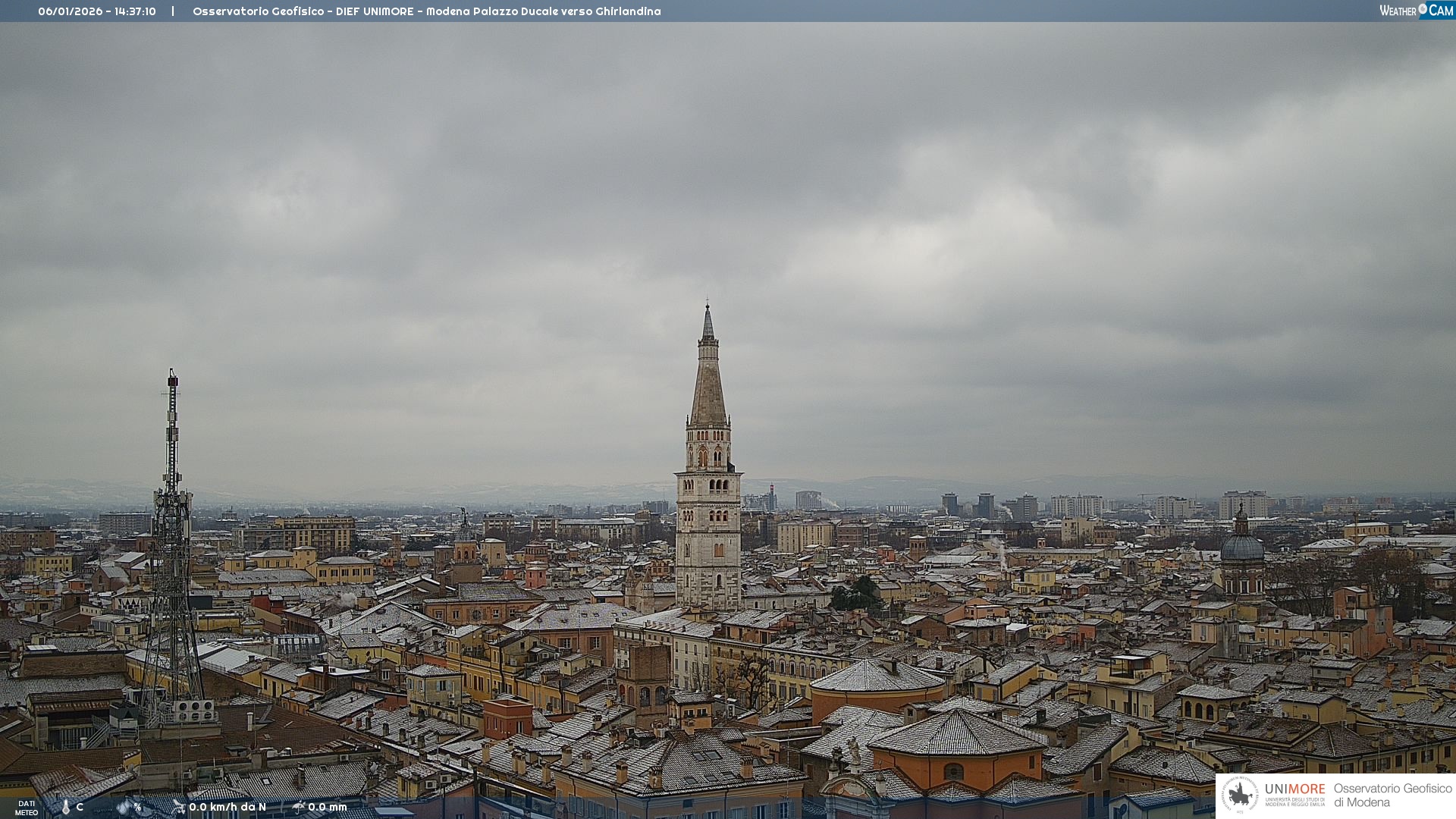Click the UNIMORE university logo text
Screen dimensions: 1456x819
pos(1294,789)
